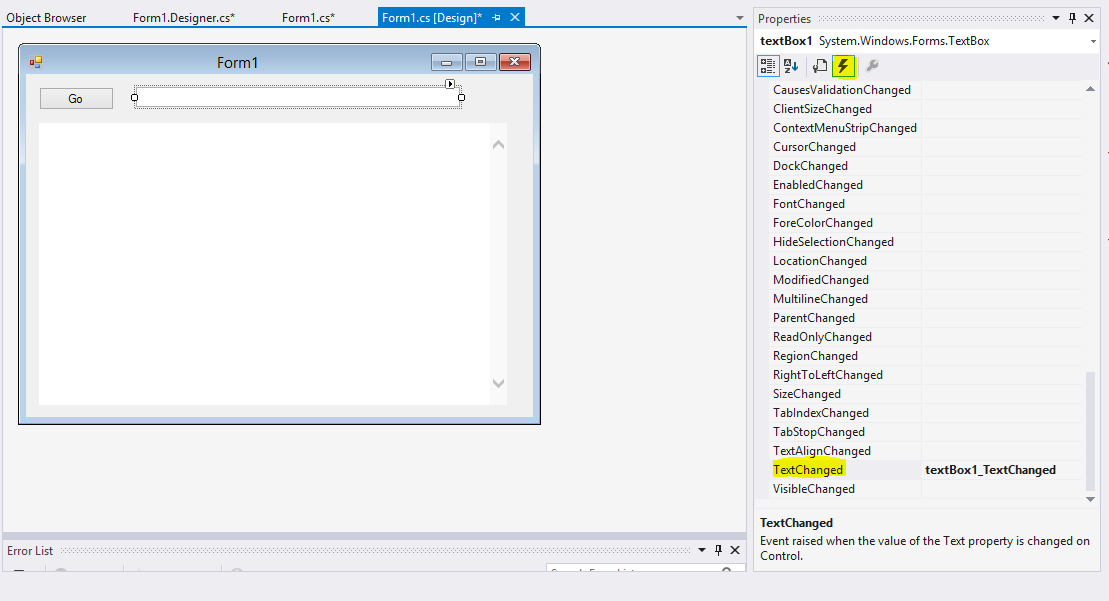Highlight the TextChanged event entry

pos(808,469)
